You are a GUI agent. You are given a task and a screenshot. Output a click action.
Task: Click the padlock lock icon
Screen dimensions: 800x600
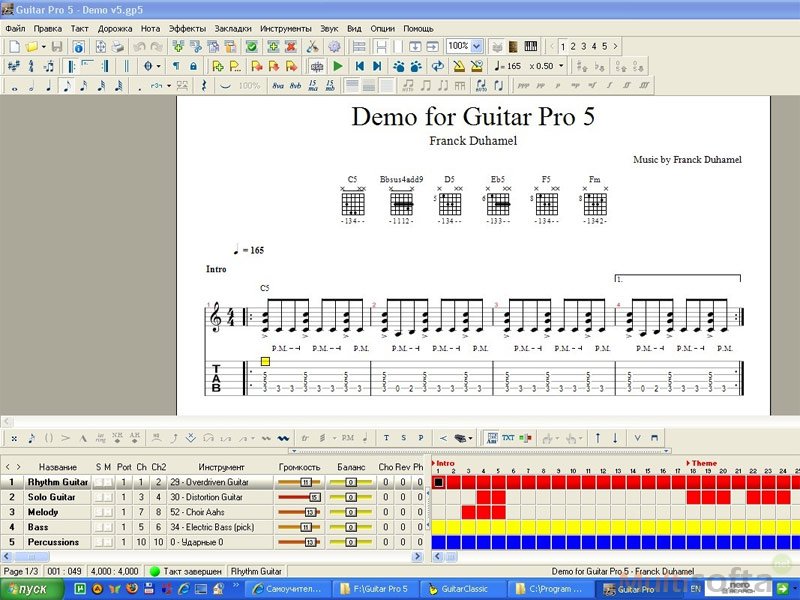point(193,66)
